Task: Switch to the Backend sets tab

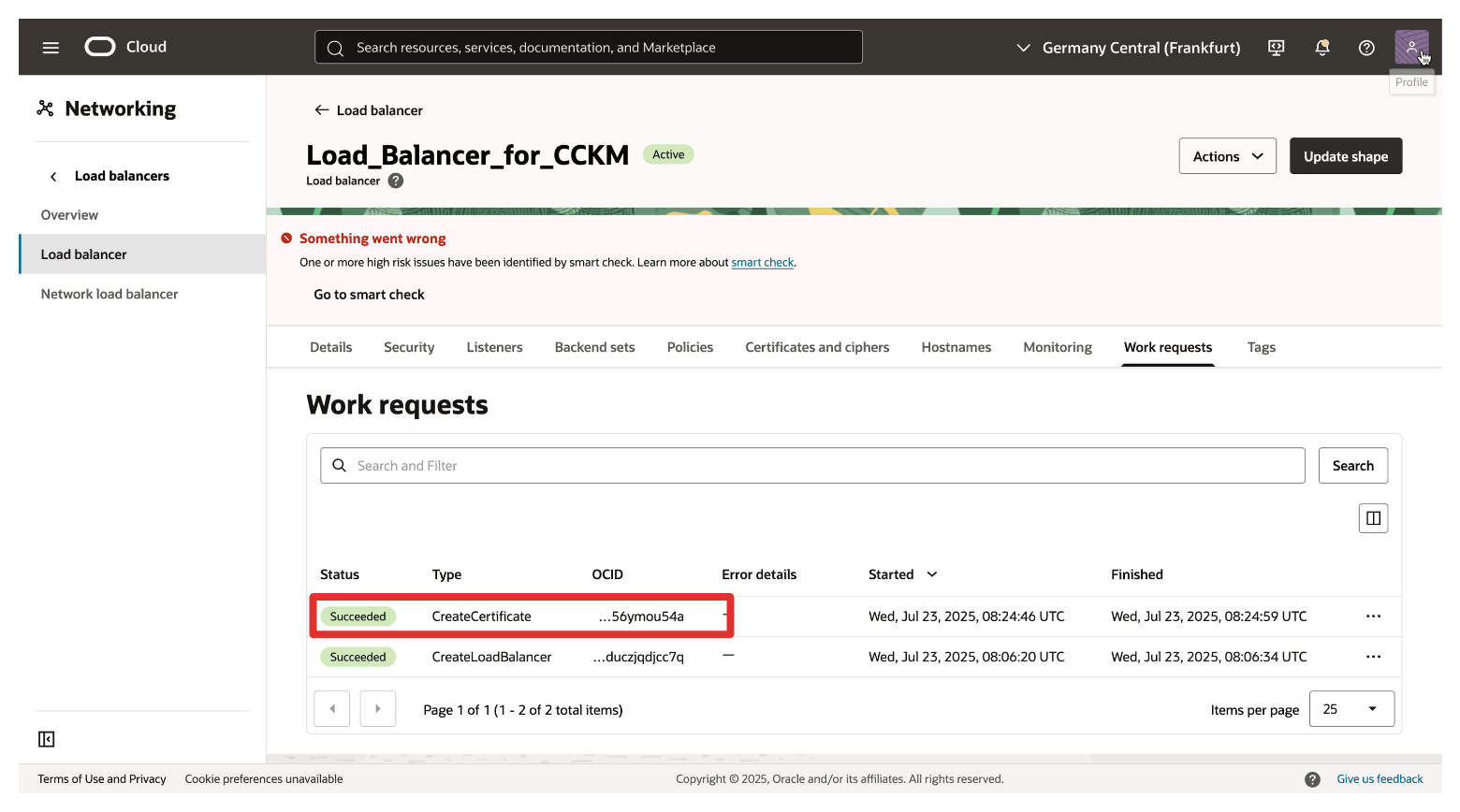Action: [x=594, y=347]
